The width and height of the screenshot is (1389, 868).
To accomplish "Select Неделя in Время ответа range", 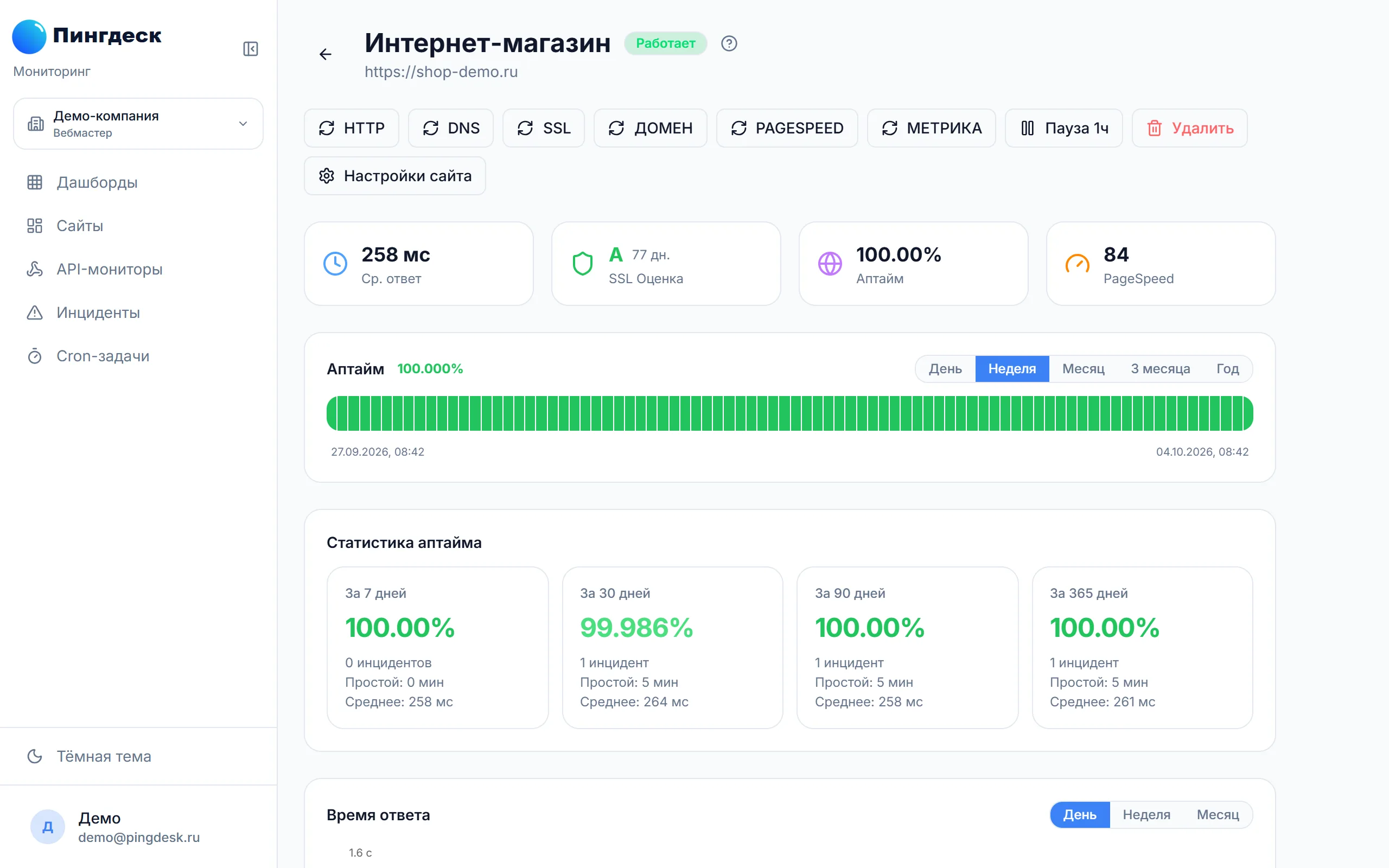I will [1146, 815].
